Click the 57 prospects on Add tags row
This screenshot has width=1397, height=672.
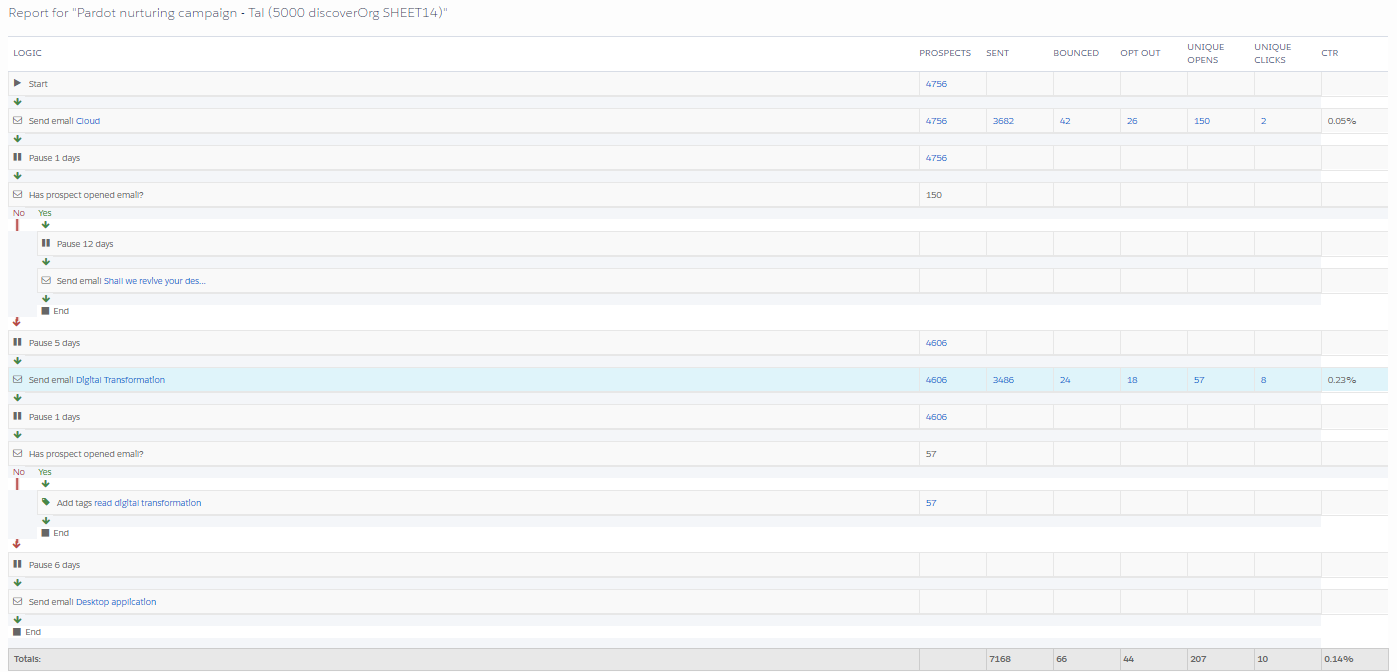click(x=931, y=503)
